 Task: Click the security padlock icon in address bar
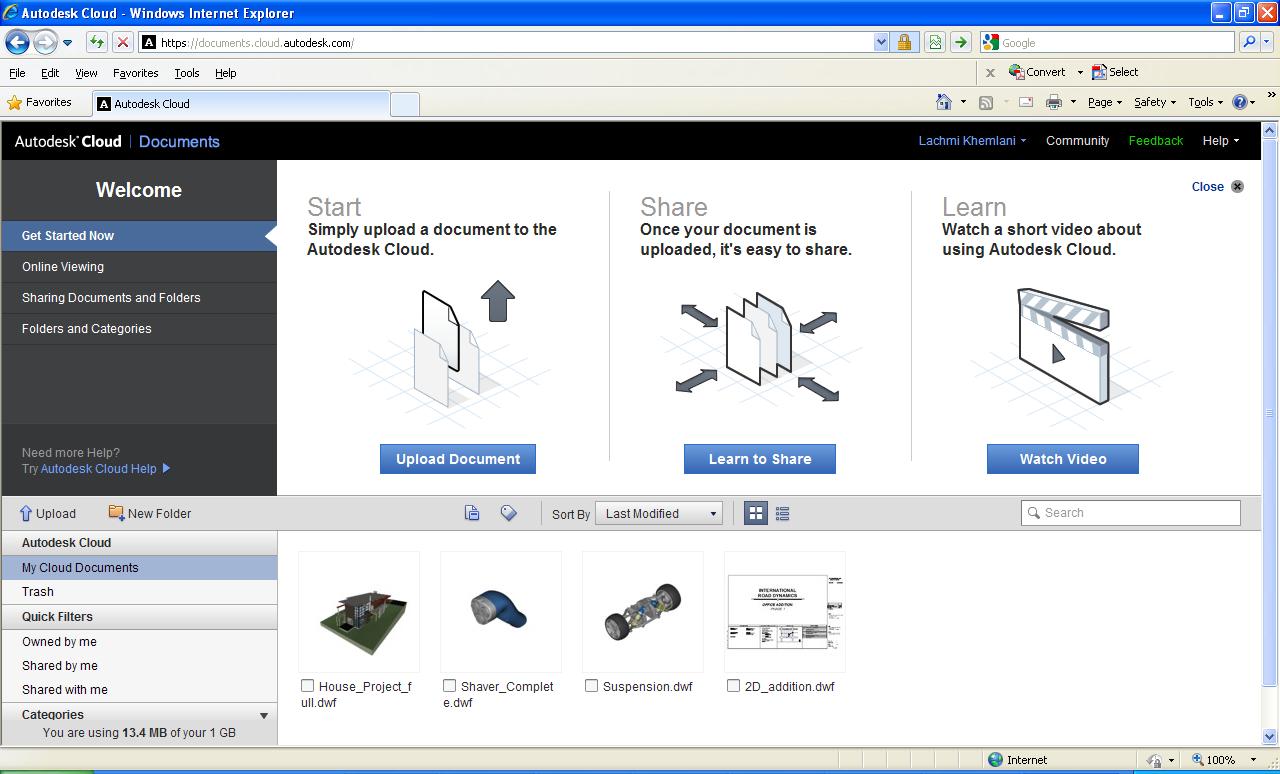click(x=904, y=42)
